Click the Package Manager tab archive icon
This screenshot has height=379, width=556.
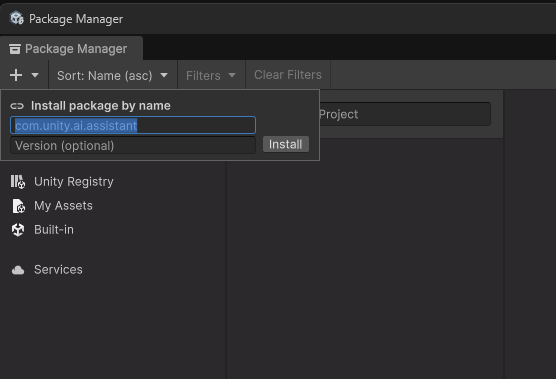(15, 49)
